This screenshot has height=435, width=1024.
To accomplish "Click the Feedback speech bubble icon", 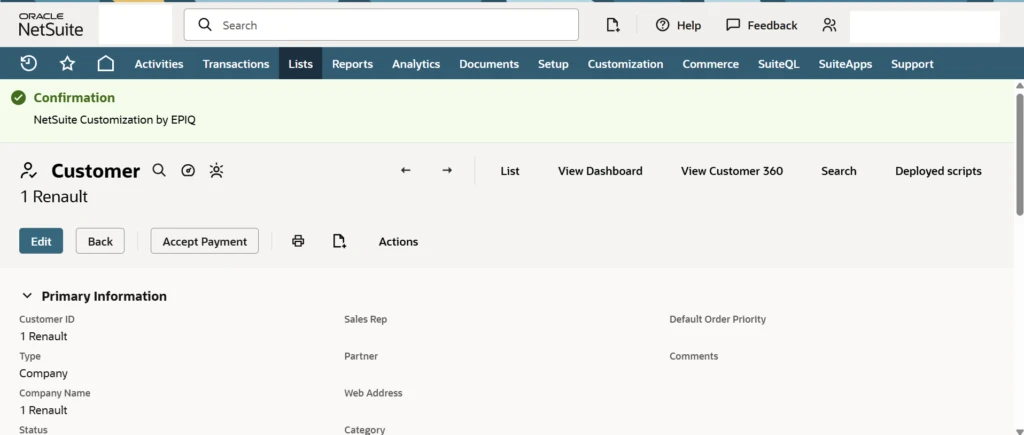I will 733,25.
